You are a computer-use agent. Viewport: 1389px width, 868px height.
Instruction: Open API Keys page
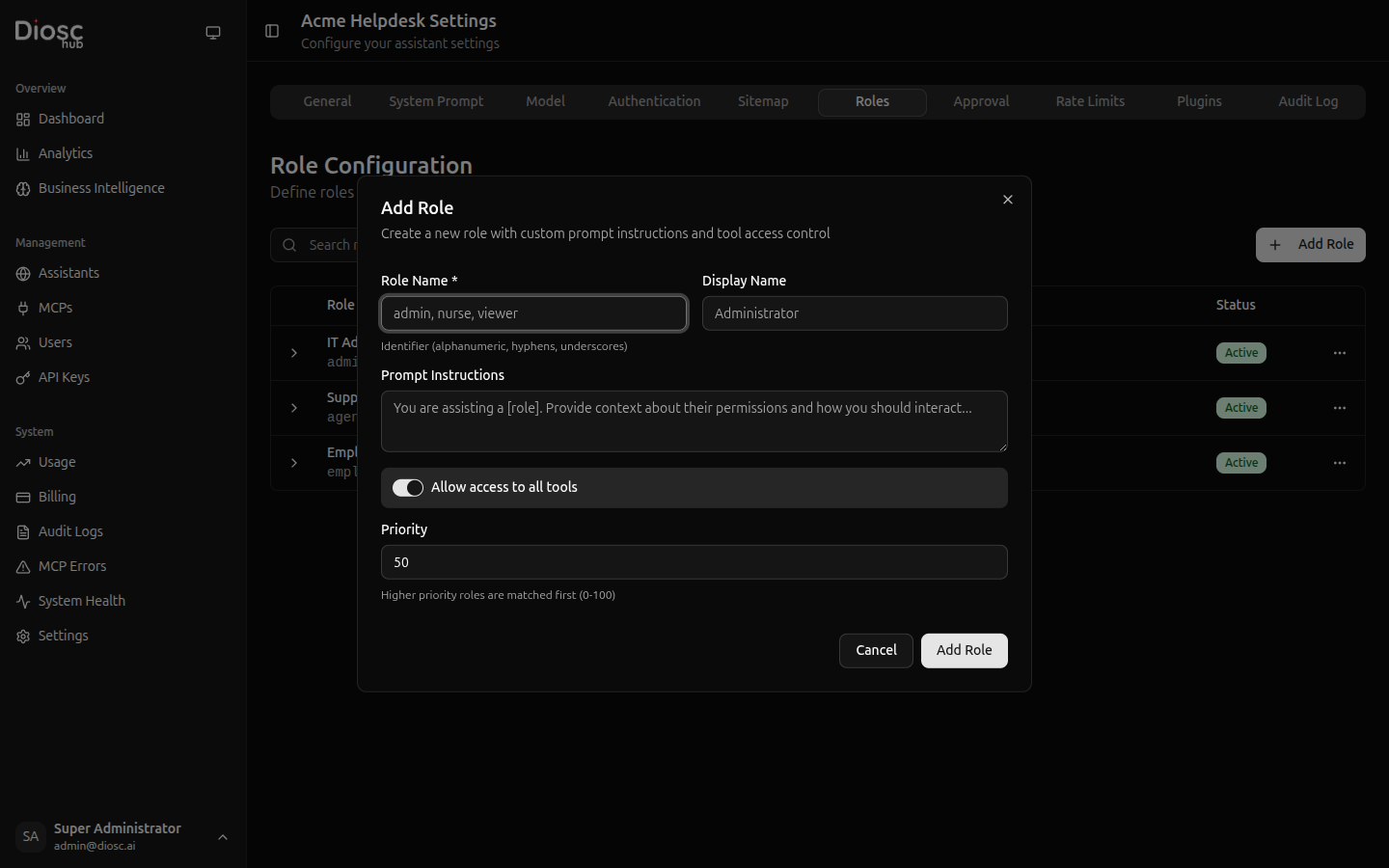64,377
